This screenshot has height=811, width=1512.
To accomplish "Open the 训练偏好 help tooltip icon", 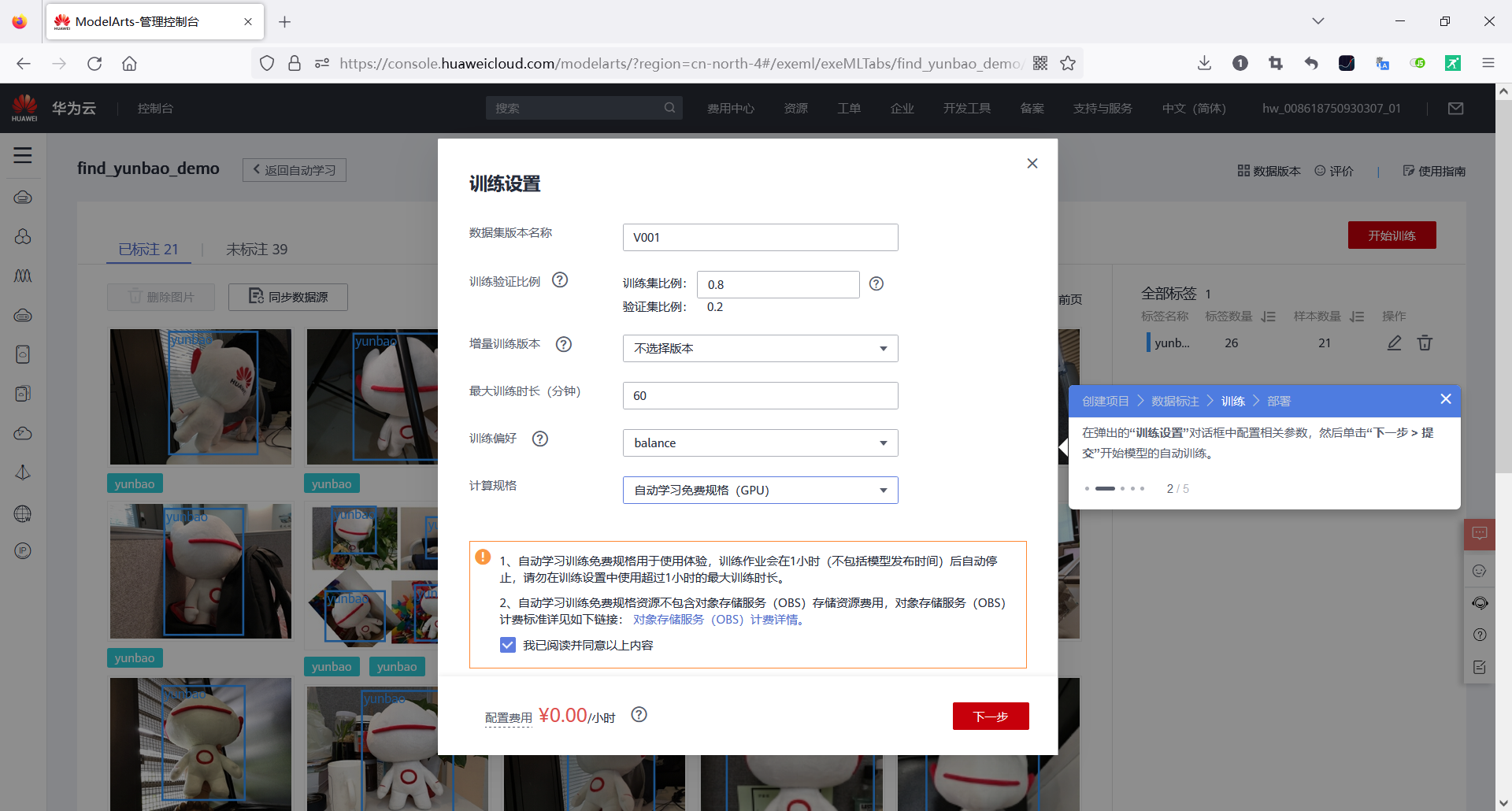I will coord(540,439).
